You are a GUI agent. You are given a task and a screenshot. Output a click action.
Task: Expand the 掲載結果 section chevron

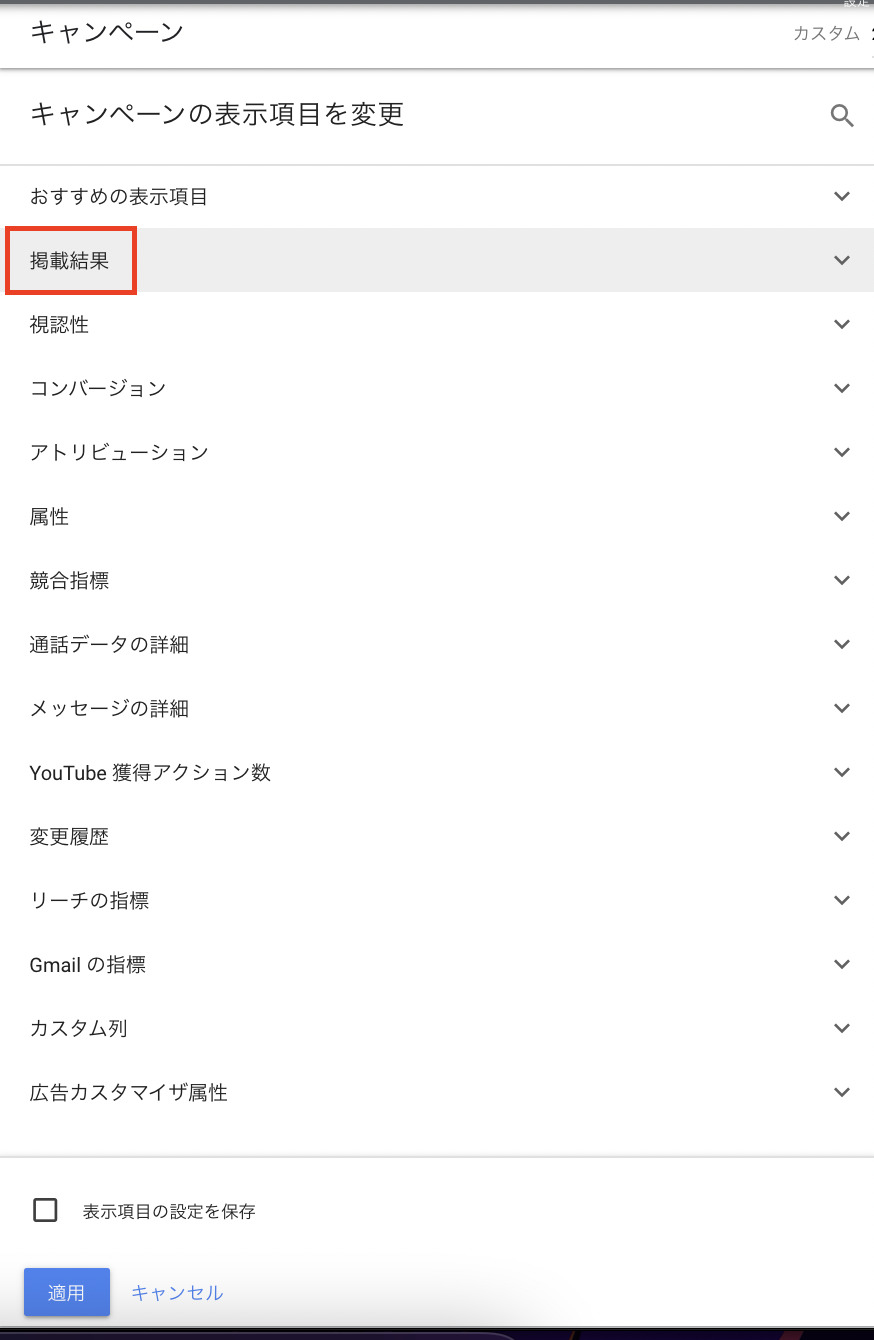(842, 260)
